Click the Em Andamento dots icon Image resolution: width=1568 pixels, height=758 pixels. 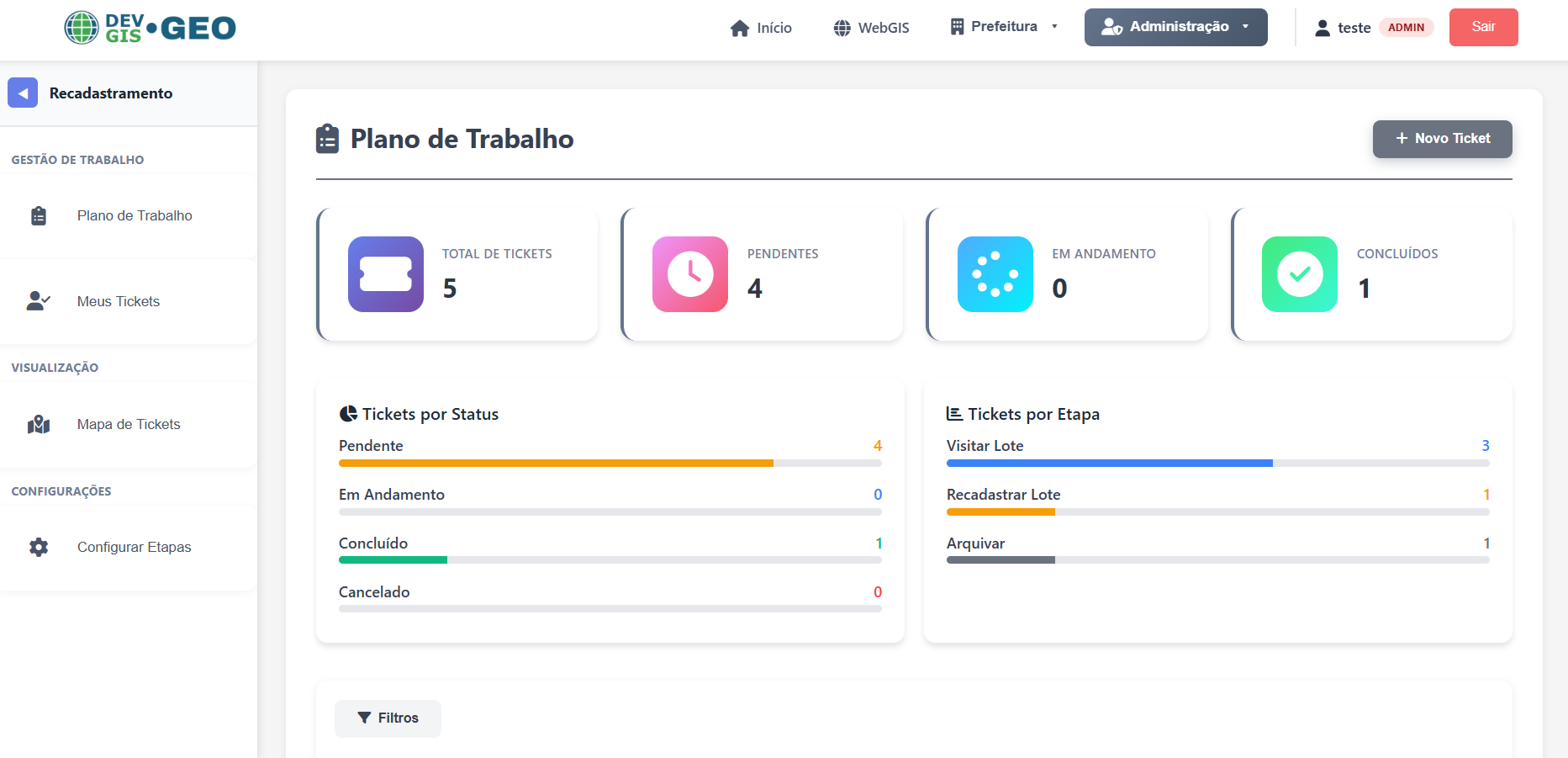[995, 274]
